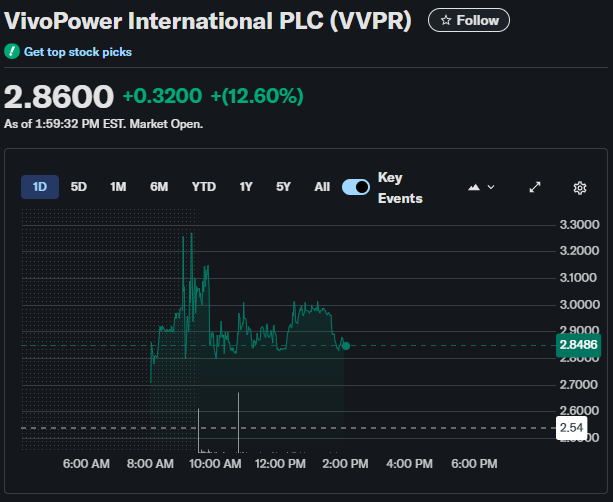Select the 1D time range
The image size is (613, 502).
40,187
